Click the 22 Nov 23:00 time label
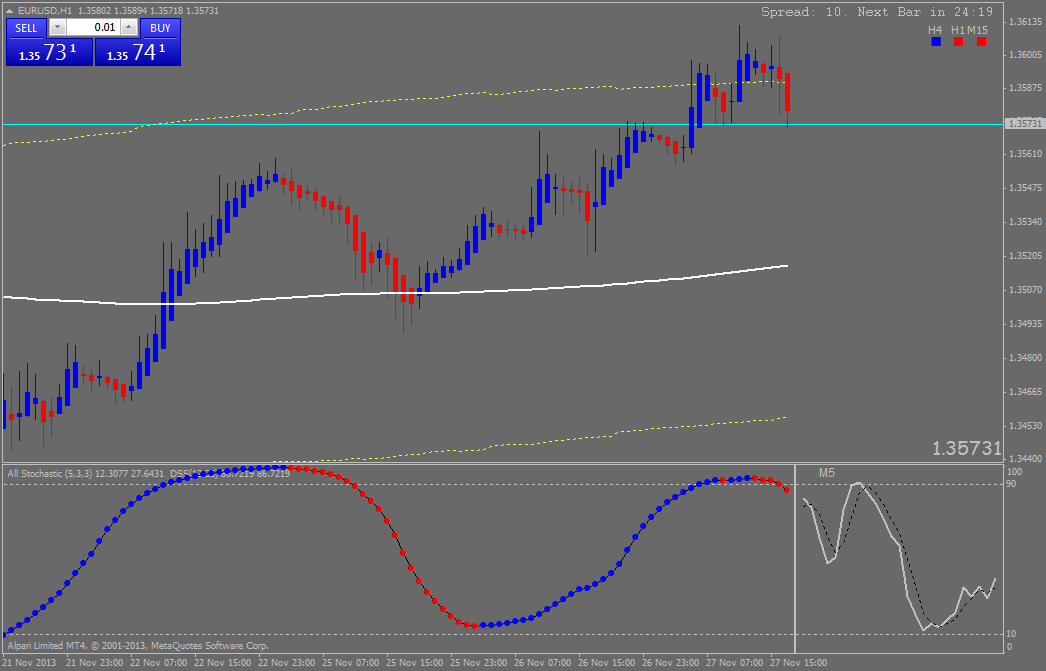This screenshot has height=671, width=1046. click(x=286, y=663)
